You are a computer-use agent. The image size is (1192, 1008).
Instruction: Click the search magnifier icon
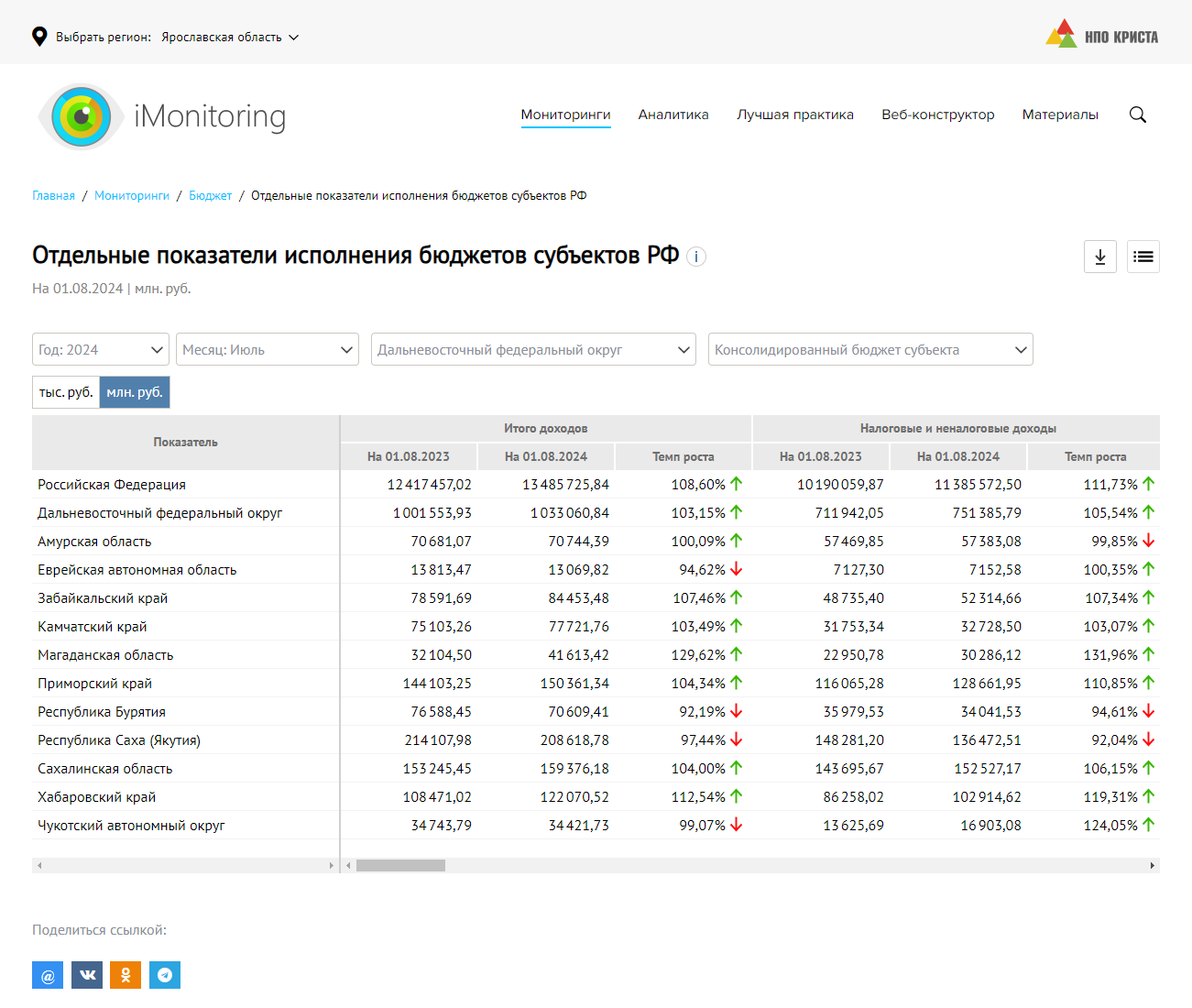point(1137,115)
